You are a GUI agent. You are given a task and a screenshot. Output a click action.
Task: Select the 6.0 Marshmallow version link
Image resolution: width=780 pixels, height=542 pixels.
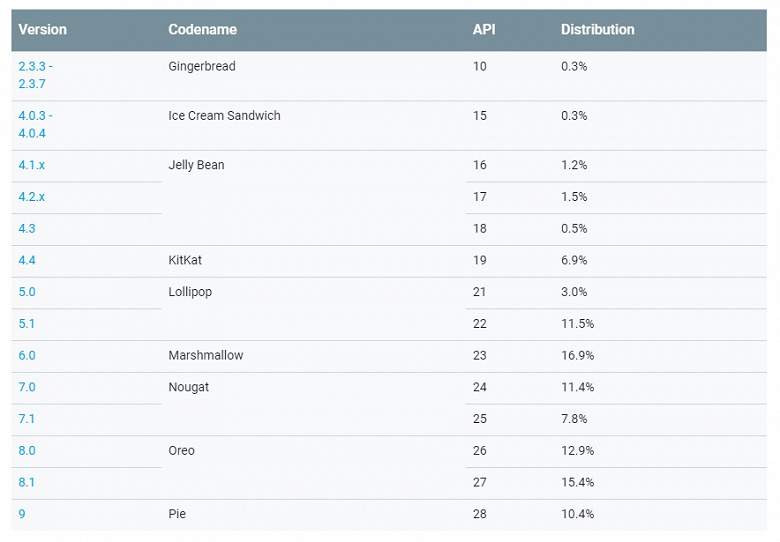point(27,355)
